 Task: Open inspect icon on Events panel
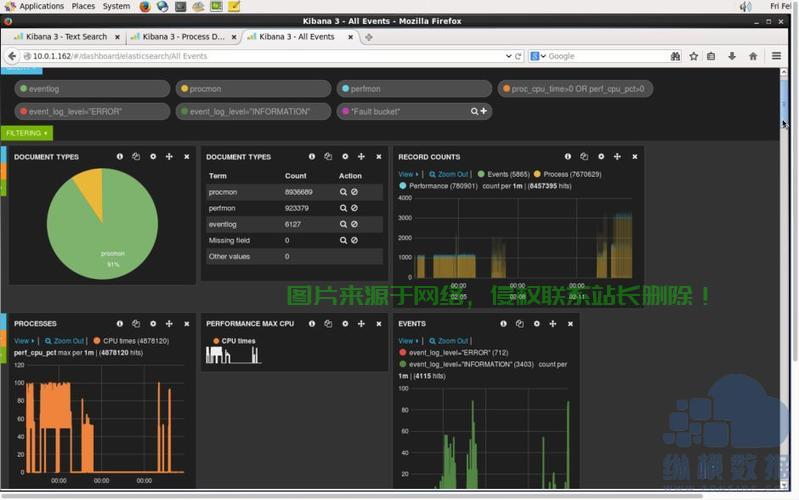point(520,324)
